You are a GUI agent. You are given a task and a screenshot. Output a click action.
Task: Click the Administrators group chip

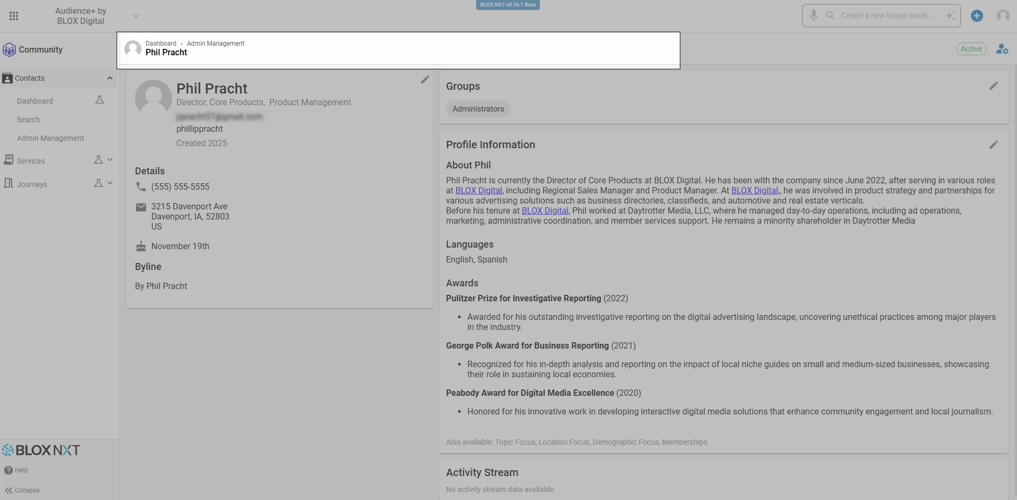point(478,109)
